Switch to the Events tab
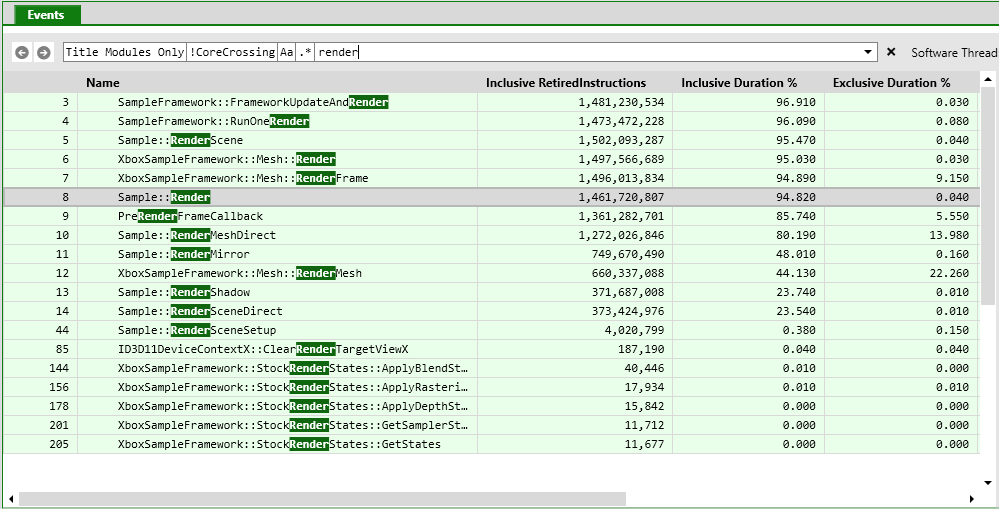 (x=45, y=15)
